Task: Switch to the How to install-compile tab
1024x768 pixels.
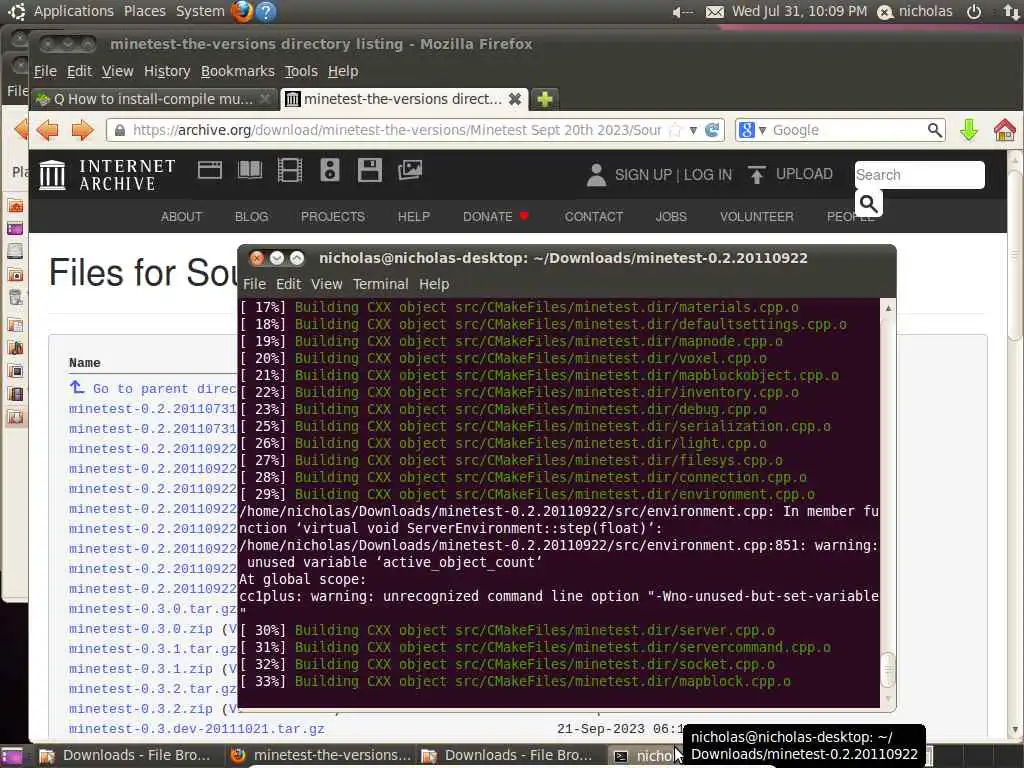Action: point(154,99)
